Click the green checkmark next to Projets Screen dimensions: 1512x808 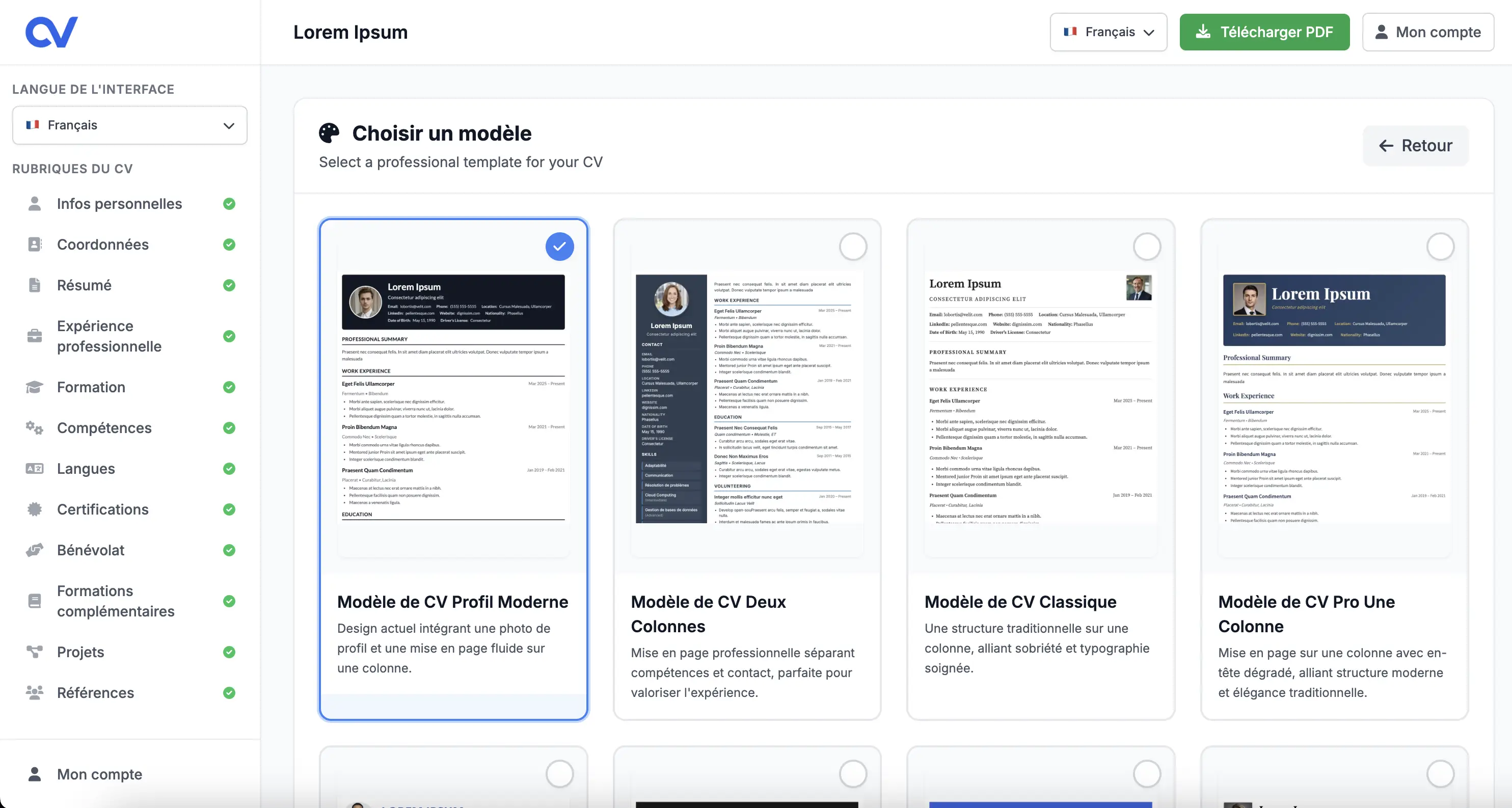[229, 652]
